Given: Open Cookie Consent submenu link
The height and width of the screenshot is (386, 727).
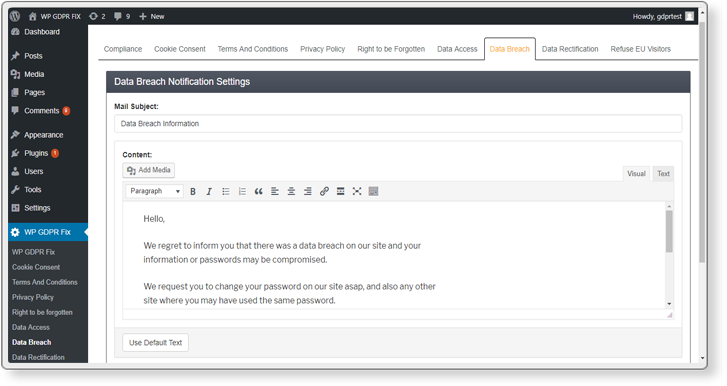Looking at the screenshot, I should tap(36, 267).
